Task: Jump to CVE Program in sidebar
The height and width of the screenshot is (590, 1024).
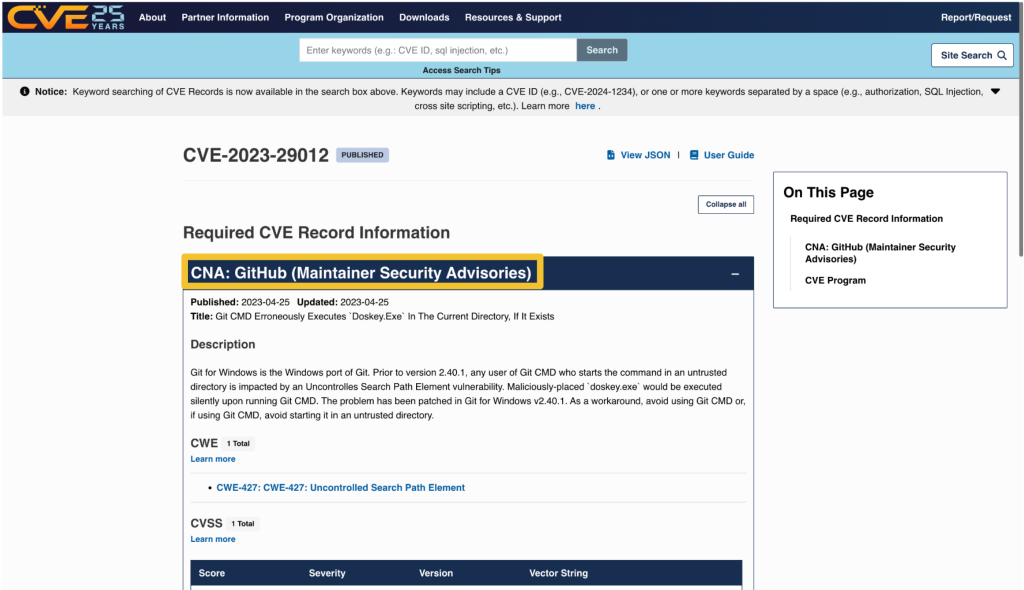Action: [835, 280]
